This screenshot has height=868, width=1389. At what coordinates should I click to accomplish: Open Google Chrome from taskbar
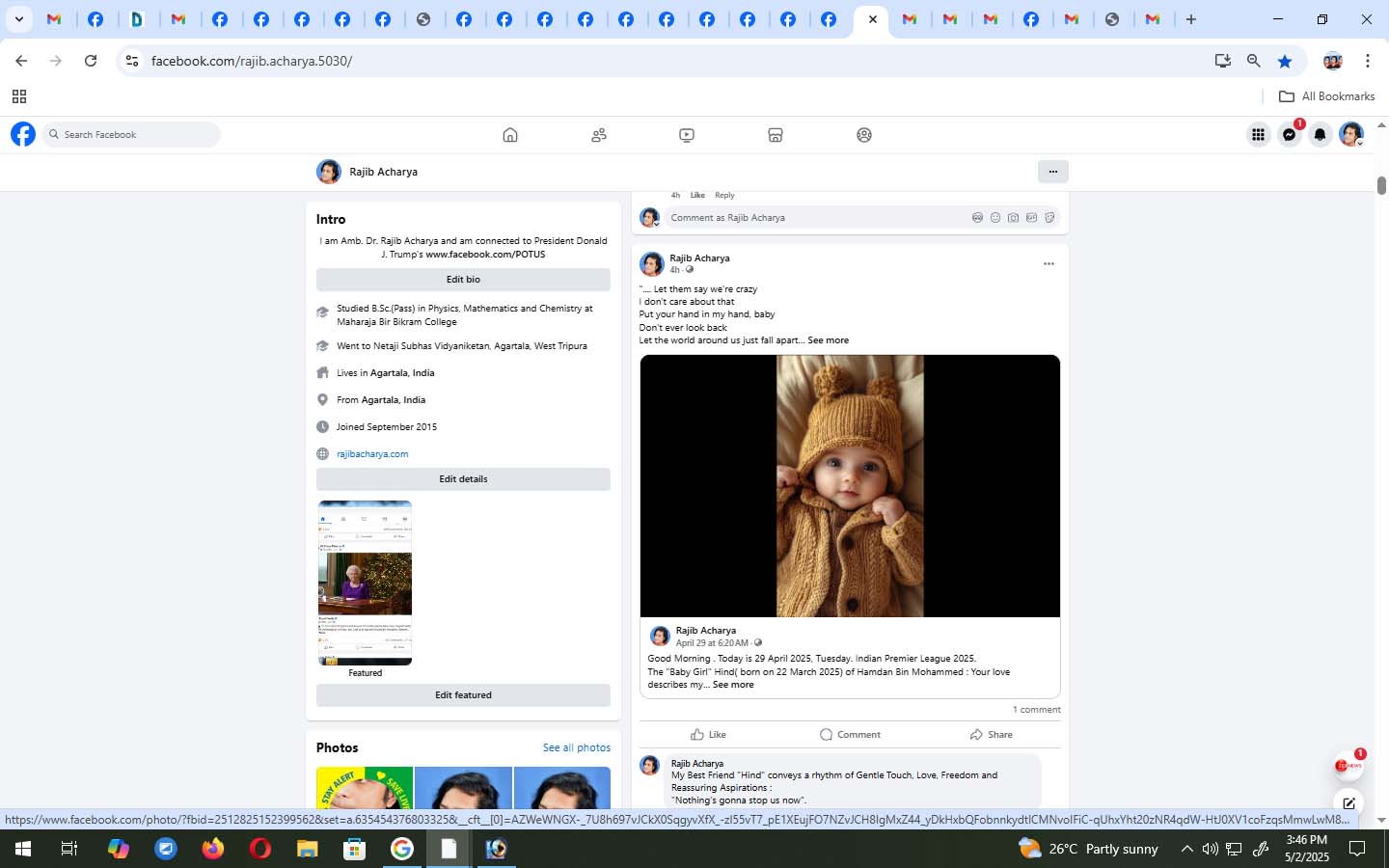pyautogui.click(x=401, y=849)
